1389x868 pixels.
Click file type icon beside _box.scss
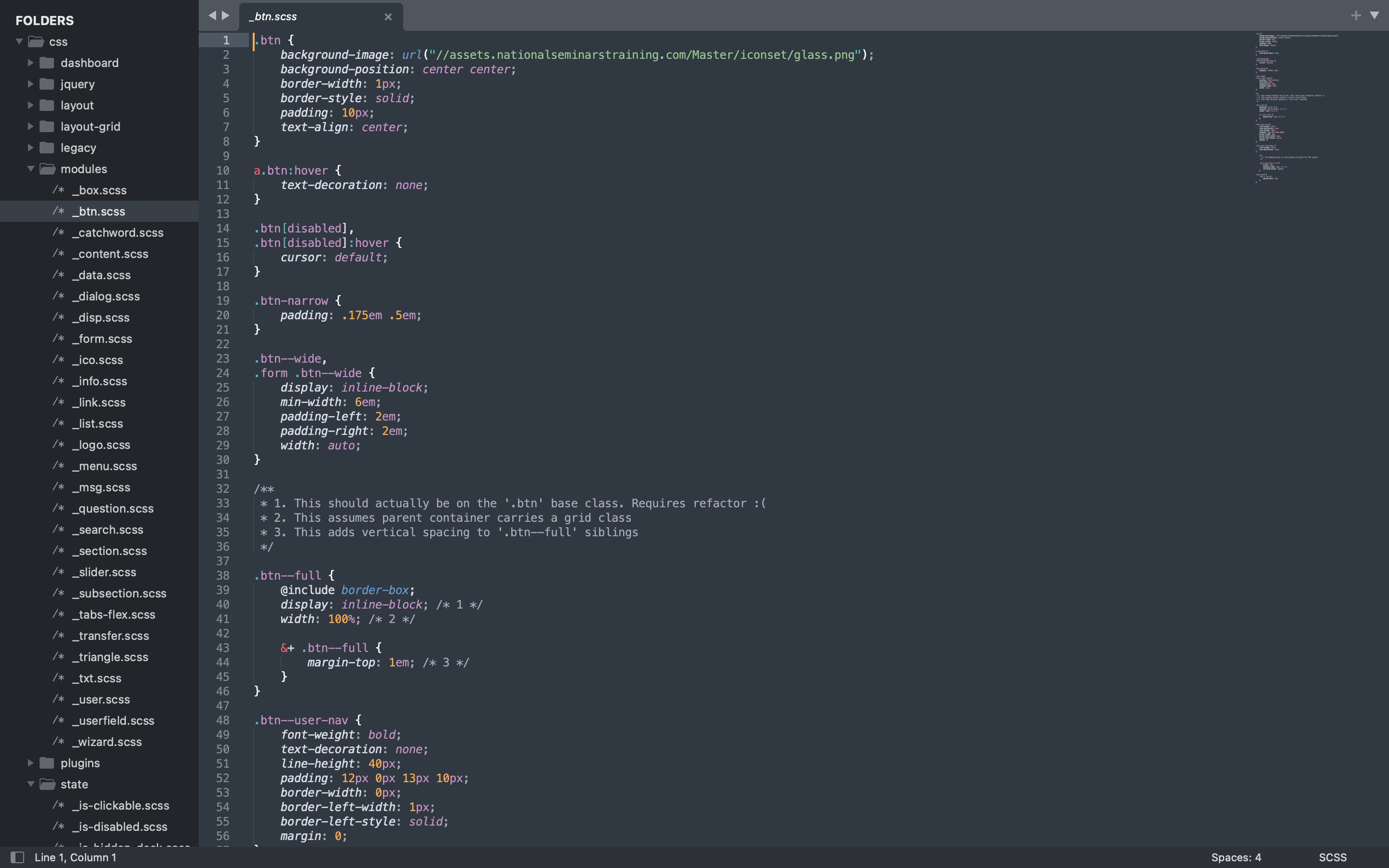click(x=58, y=190)
